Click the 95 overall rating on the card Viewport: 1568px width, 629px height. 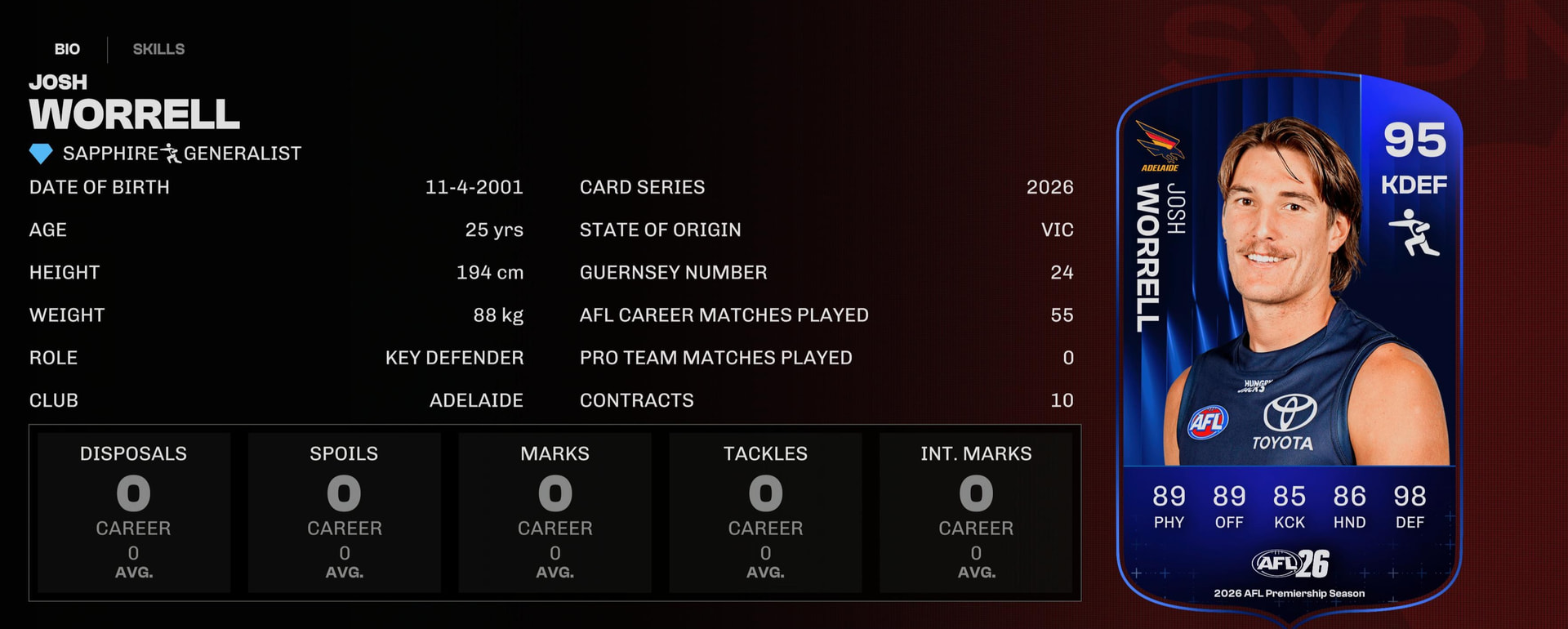coord(1414,140)
